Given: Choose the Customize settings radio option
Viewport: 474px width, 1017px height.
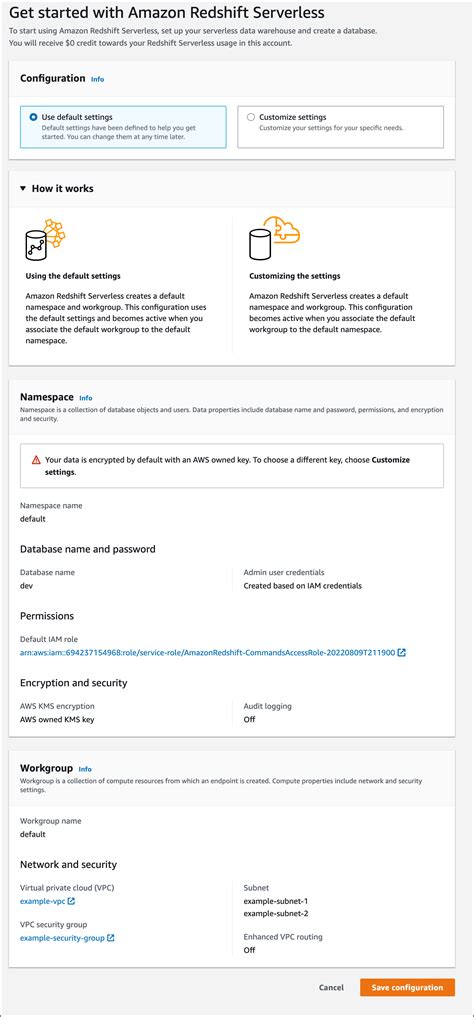Looking at the screenshot, I should [251, 117].
